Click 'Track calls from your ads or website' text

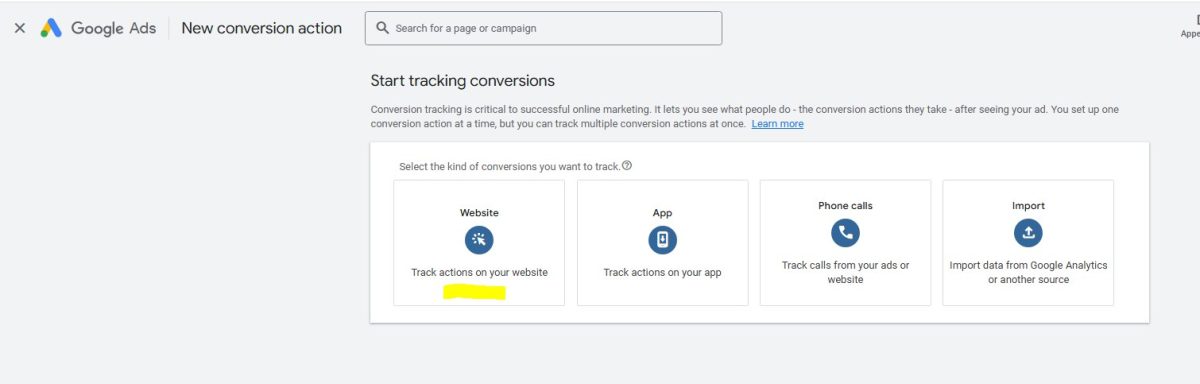pyautogui.click(x=845, y=272)
